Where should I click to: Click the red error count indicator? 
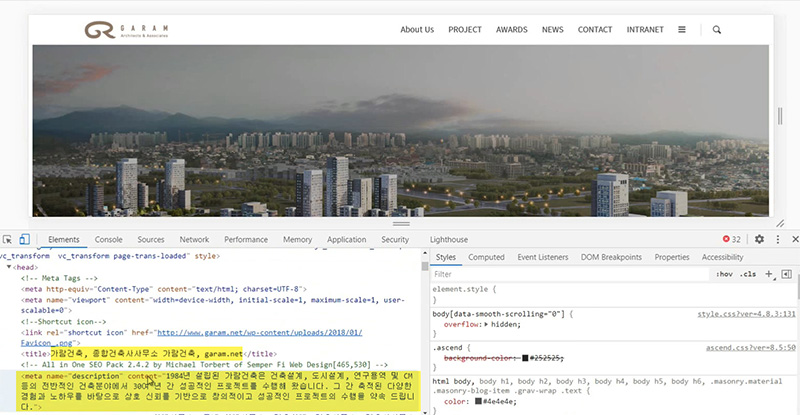pos(732,240)
